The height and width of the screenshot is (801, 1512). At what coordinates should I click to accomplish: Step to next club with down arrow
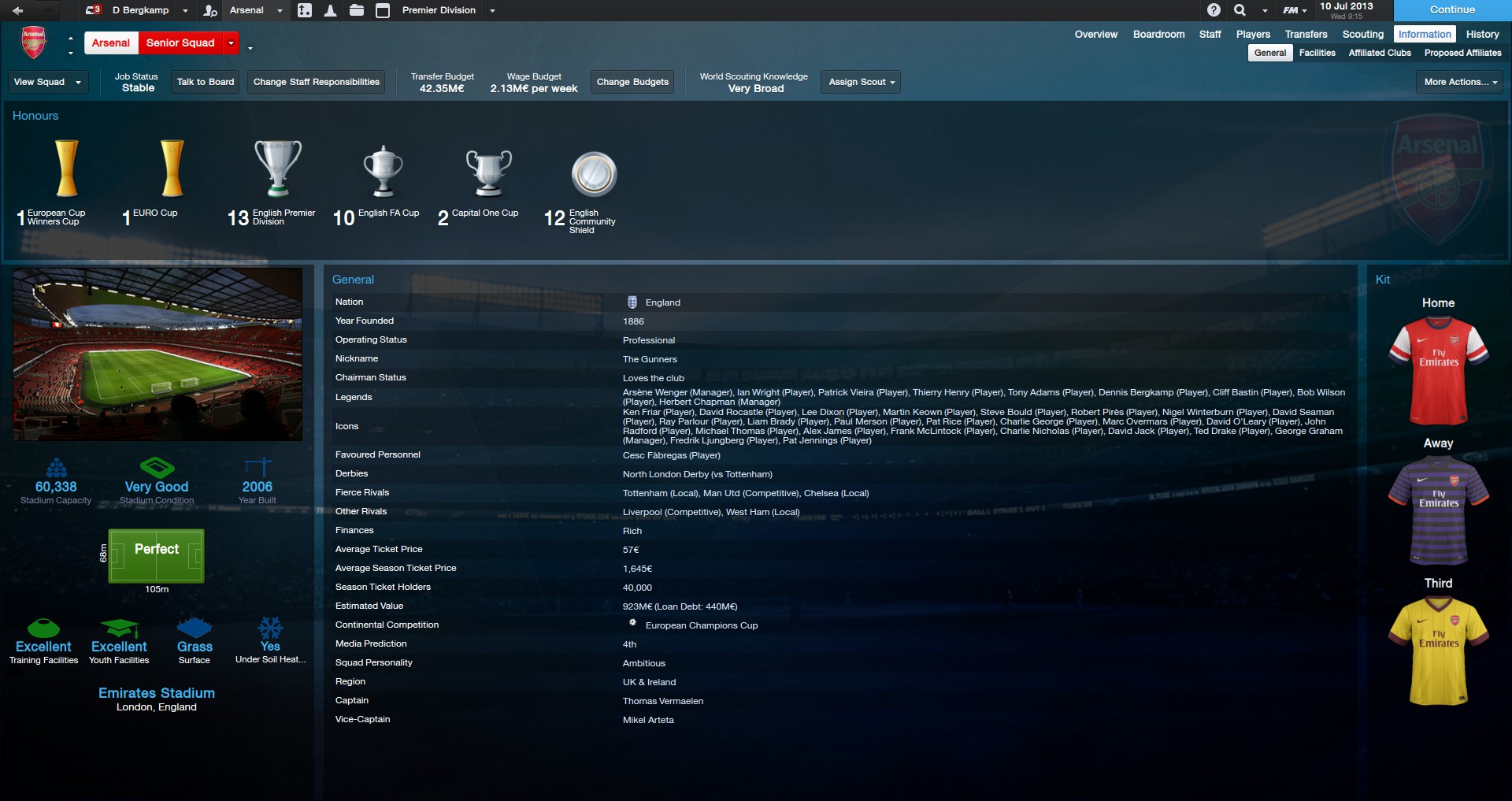click(71, 53)
